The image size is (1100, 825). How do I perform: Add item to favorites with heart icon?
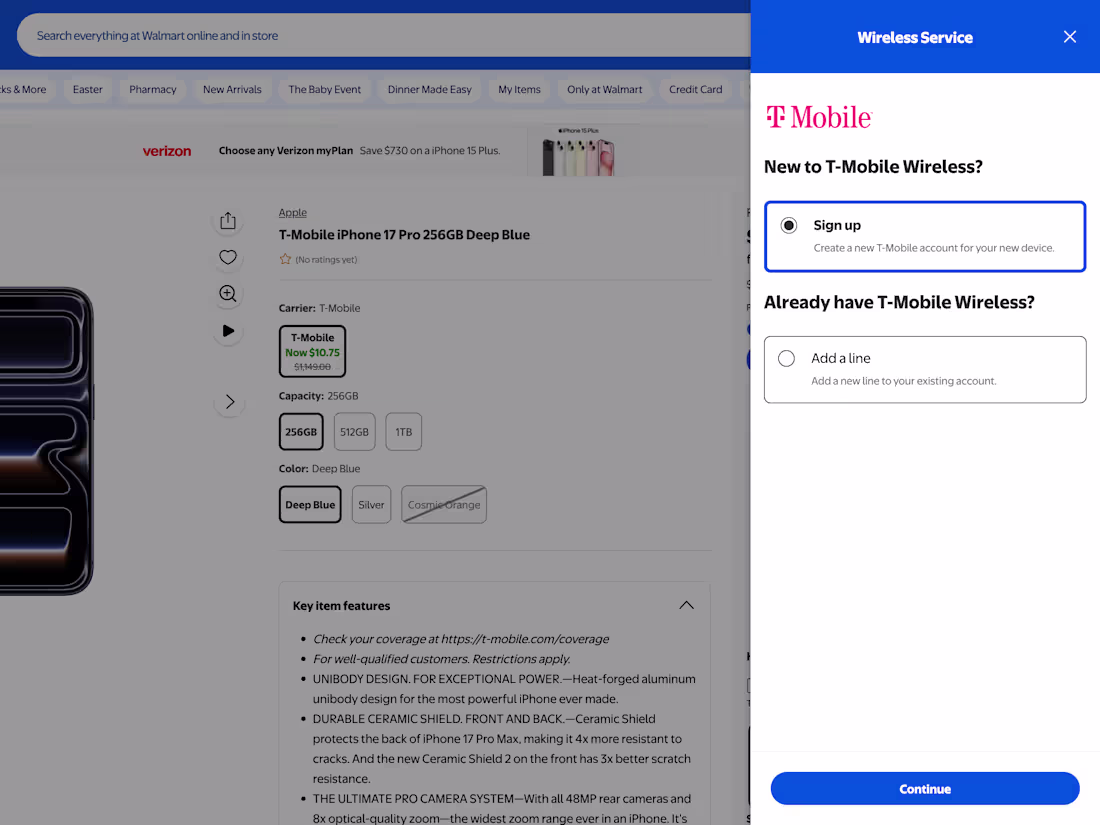(228, 257)
